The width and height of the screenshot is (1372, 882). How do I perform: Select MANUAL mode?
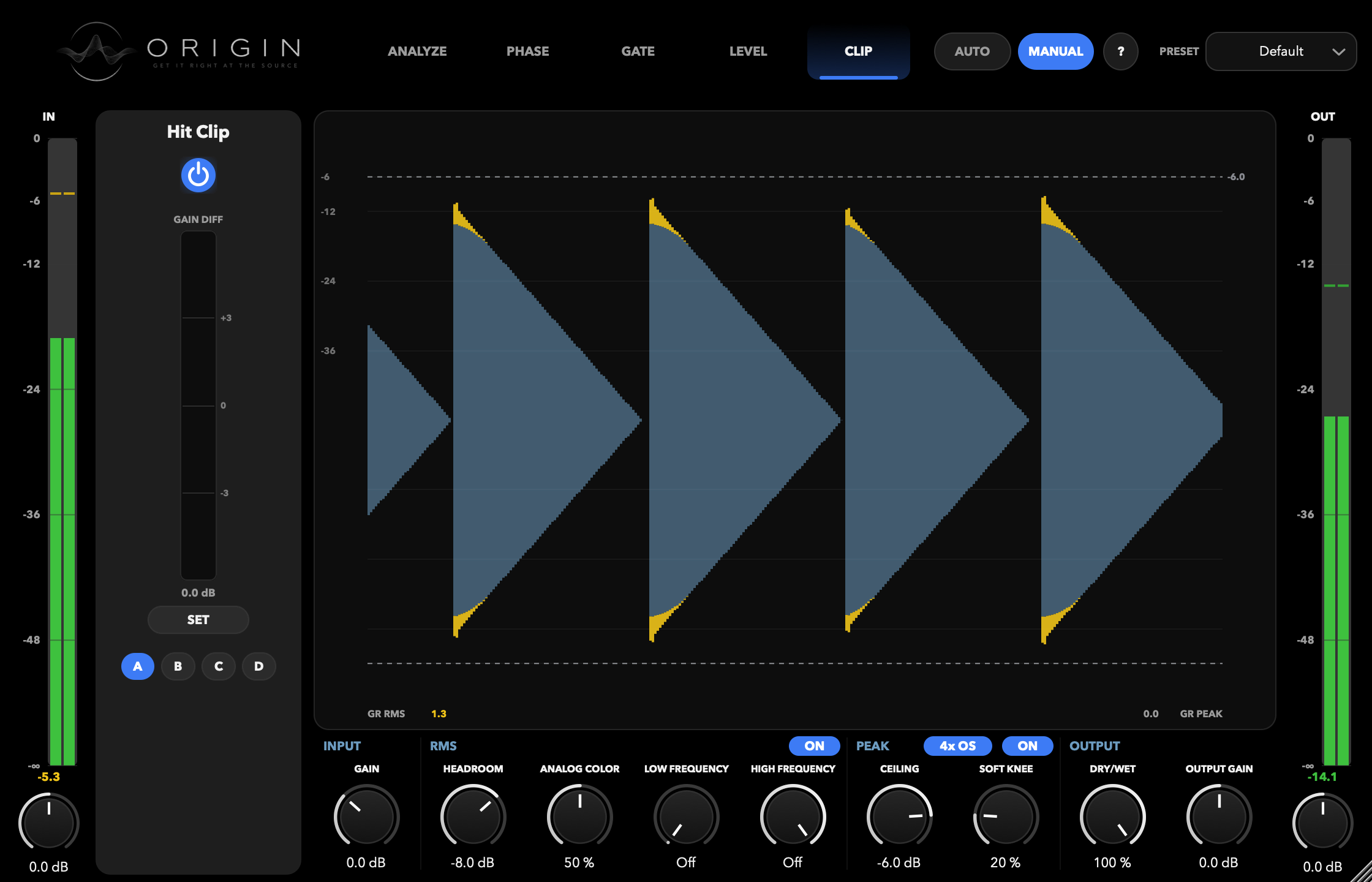(1055, 51)
